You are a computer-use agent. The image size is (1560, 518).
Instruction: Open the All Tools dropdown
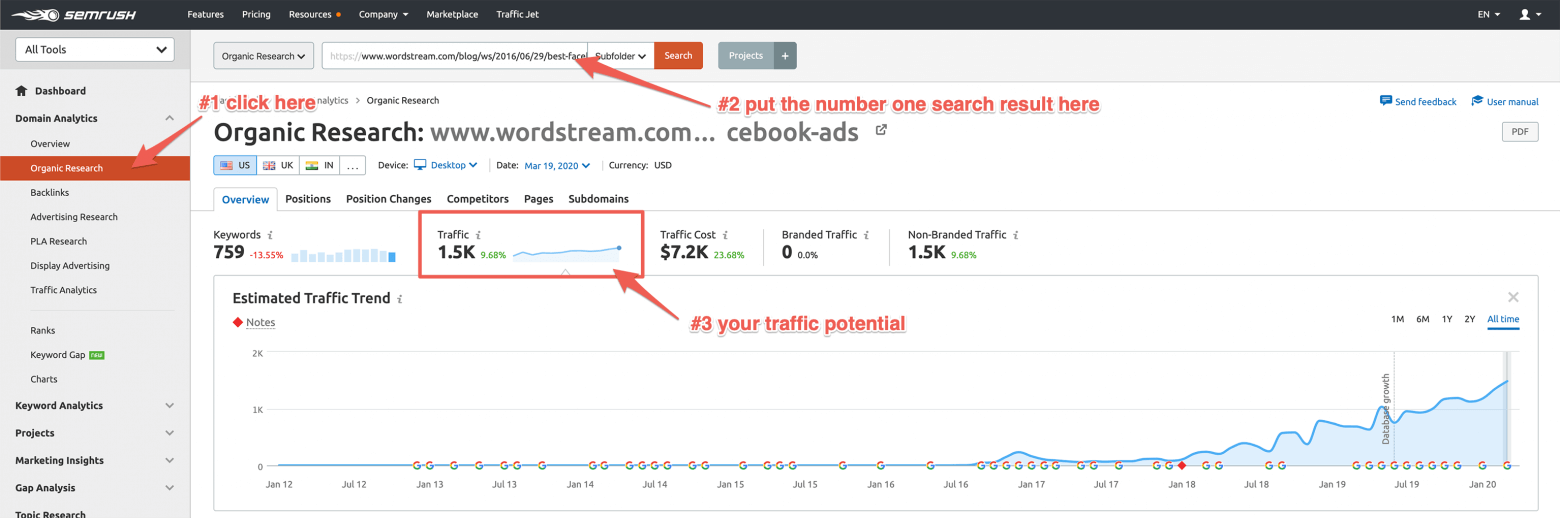coord(95,50)
